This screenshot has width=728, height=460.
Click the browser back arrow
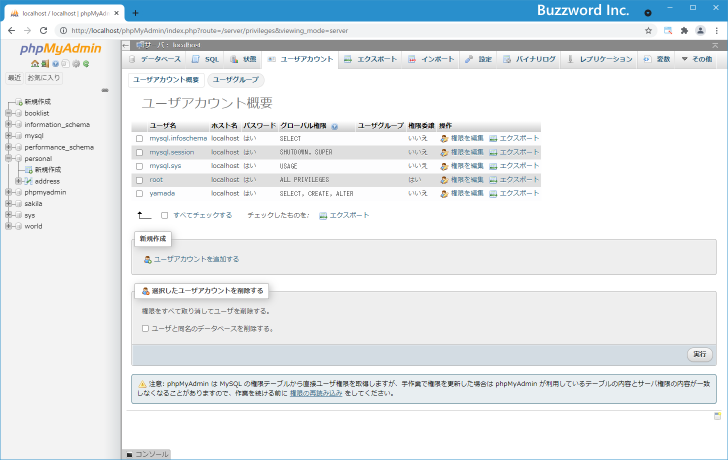tap(12, 31)
